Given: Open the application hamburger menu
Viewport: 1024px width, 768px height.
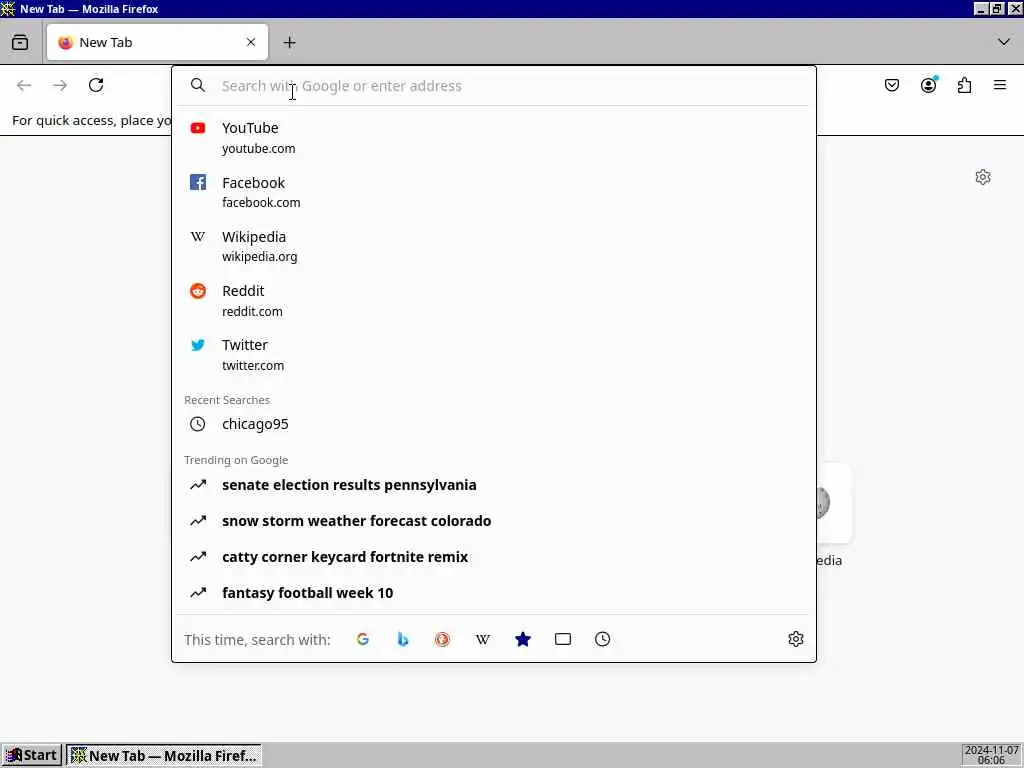Looking at the screenshot, I should point(1000,86).
